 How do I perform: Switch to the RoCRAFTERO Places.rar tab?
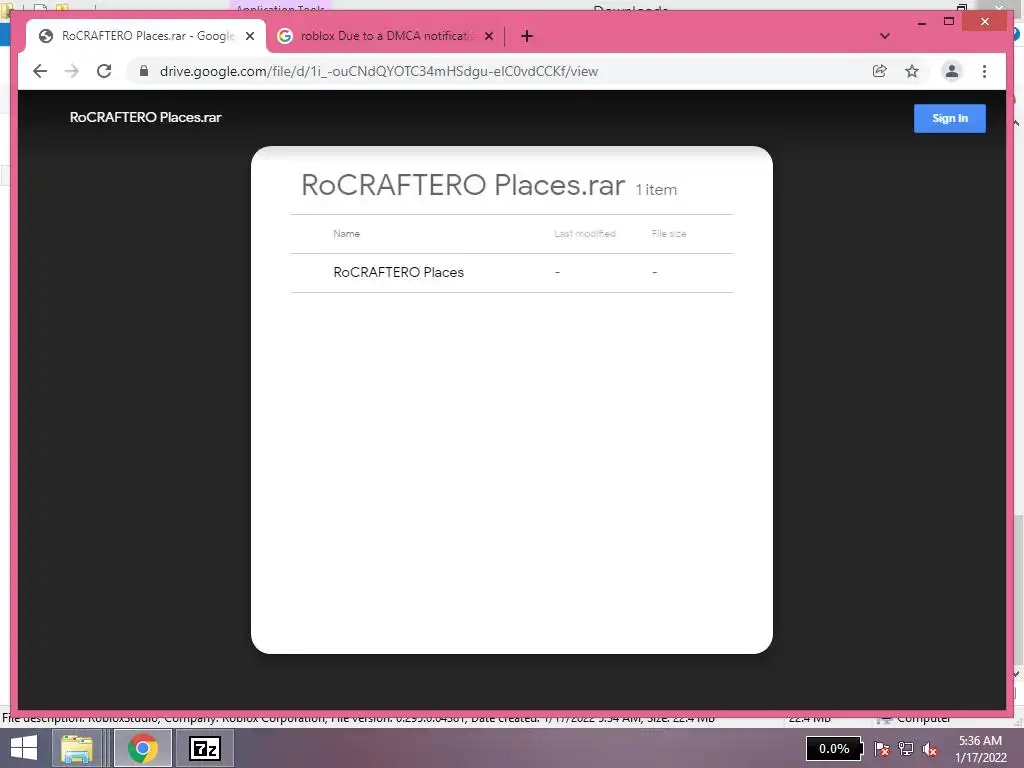146,36
